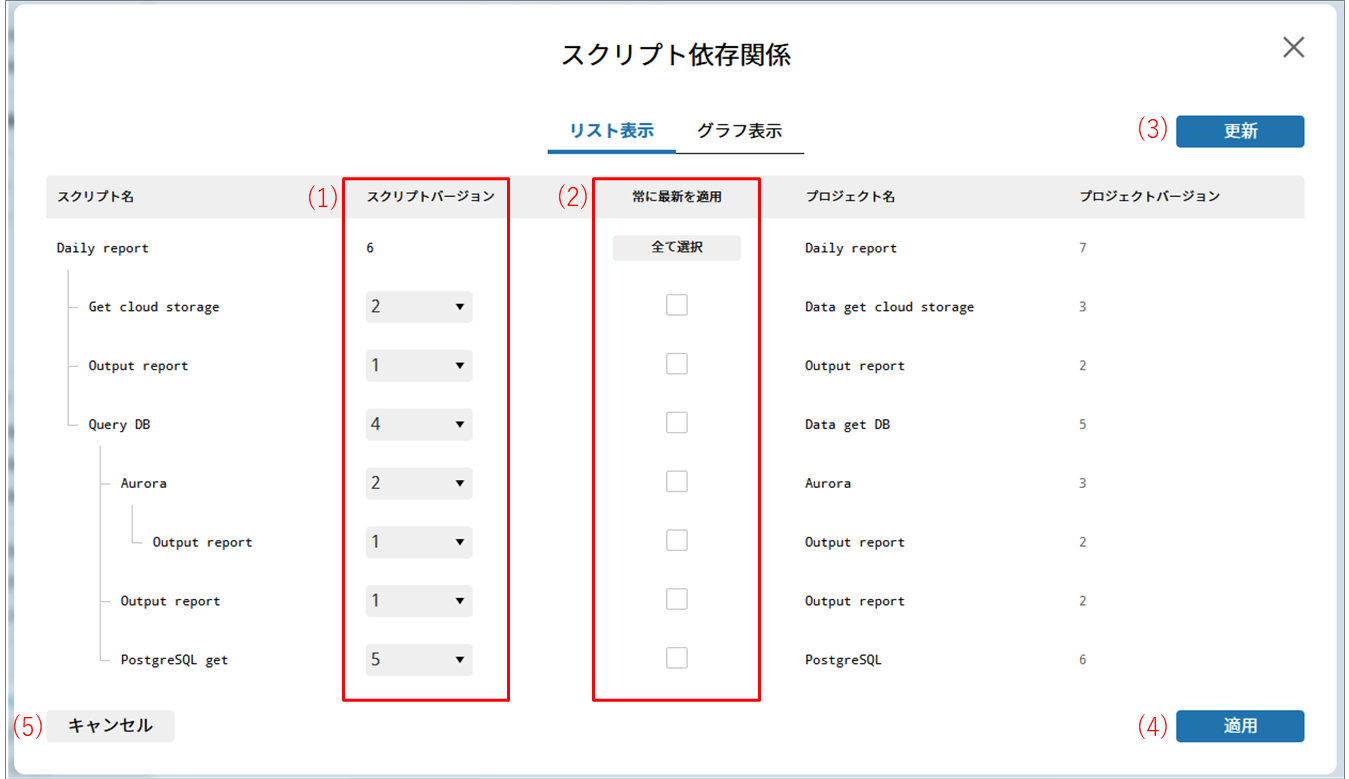Click the スクリプトバージョン column header
The height and width of the screenshot is (779, 1349).
[x=431, y=197]
